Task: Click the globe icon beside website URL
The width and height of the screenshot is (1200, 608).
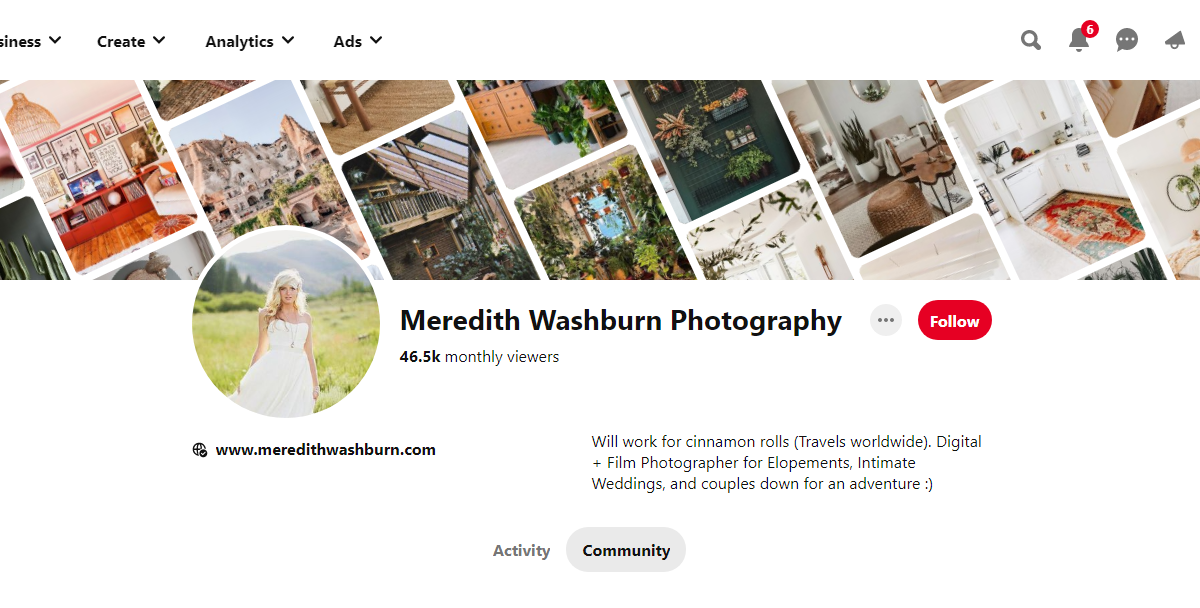Action: (x=200, y=450)
